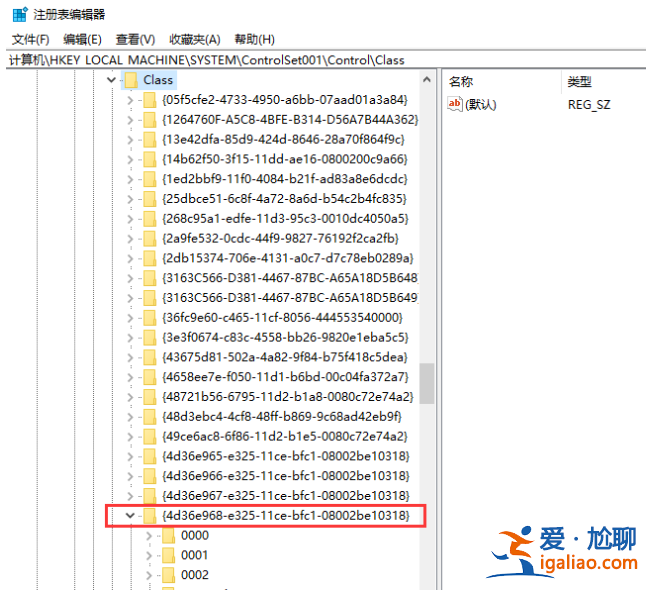Select the 0000 subkey label
This screenshot has height=590, width=650.
195,535
